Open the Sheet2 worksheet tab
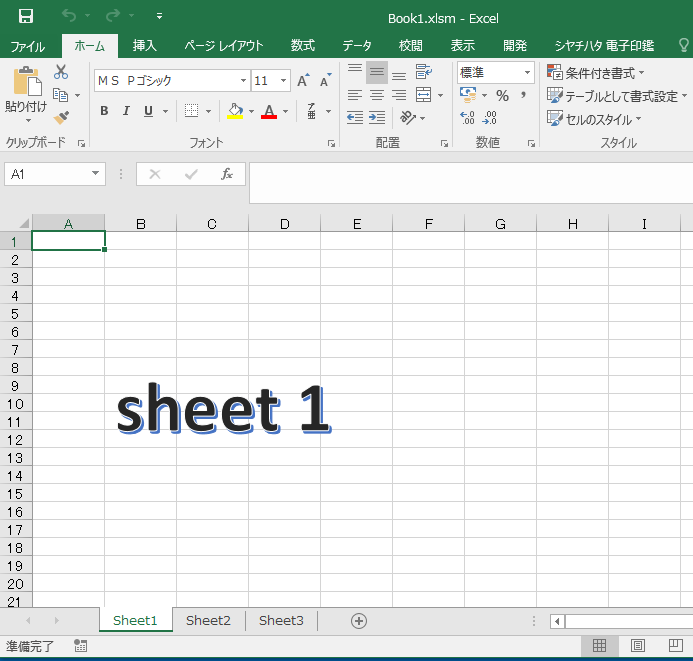 tap(208, 621)
